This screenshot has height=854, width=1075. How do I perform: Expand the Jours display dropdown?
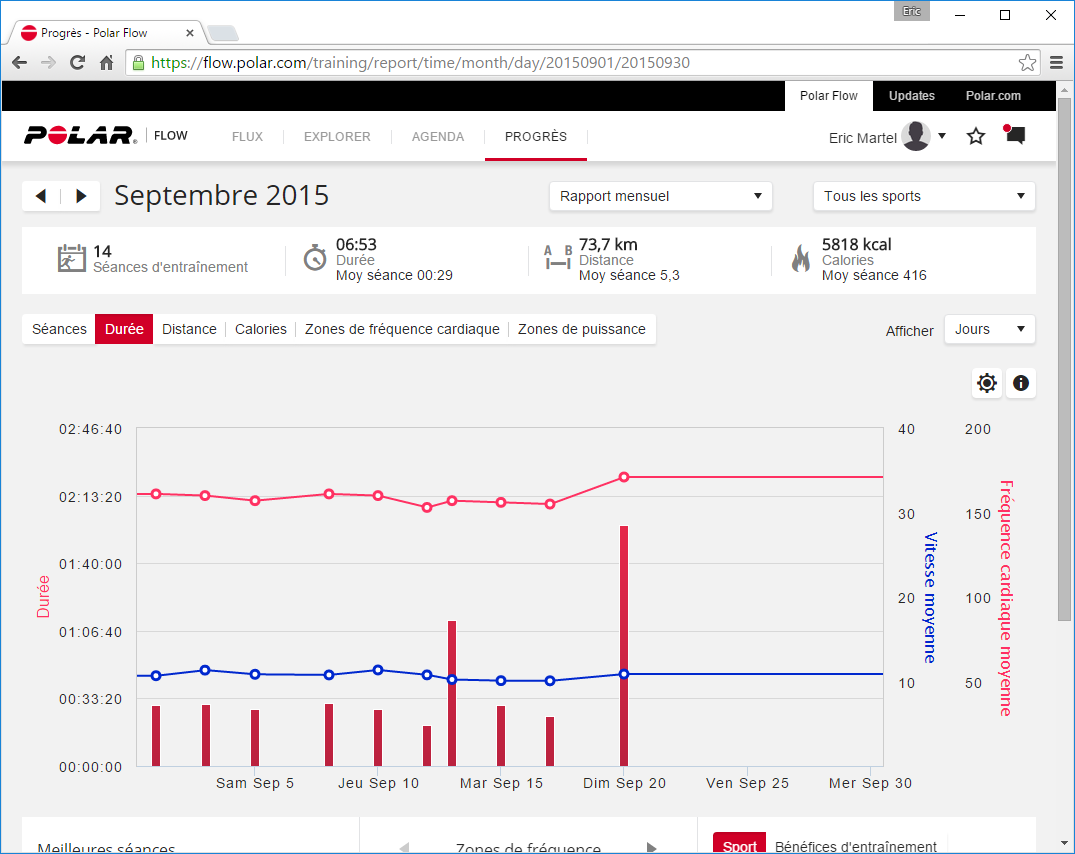(x=989, y=329)
